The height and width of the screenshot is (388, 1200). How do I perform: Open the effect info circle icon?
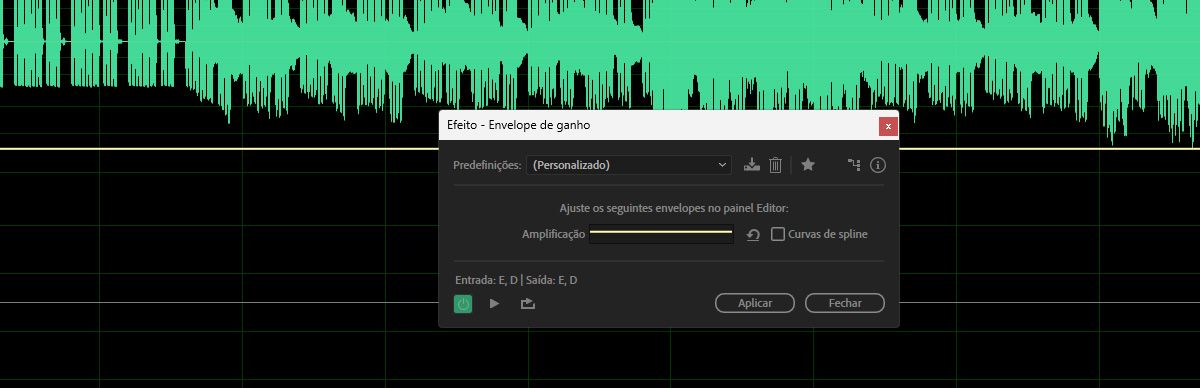tap(878, 165)
